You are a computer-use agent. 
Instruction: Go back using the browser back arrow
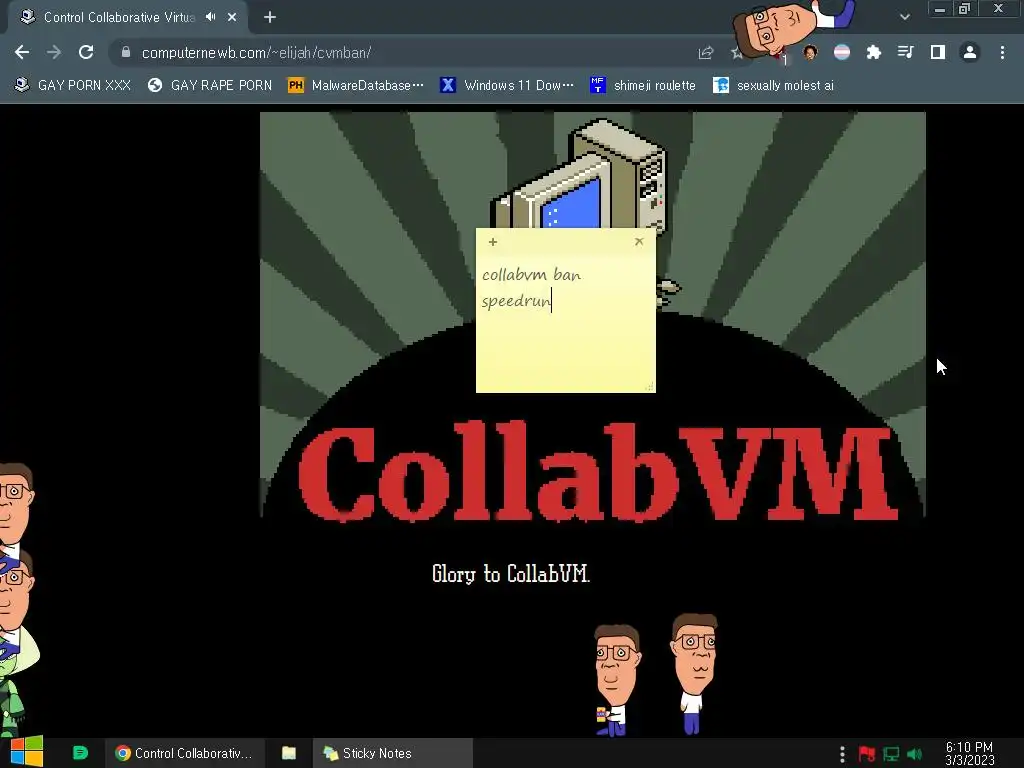pos(22,52)
